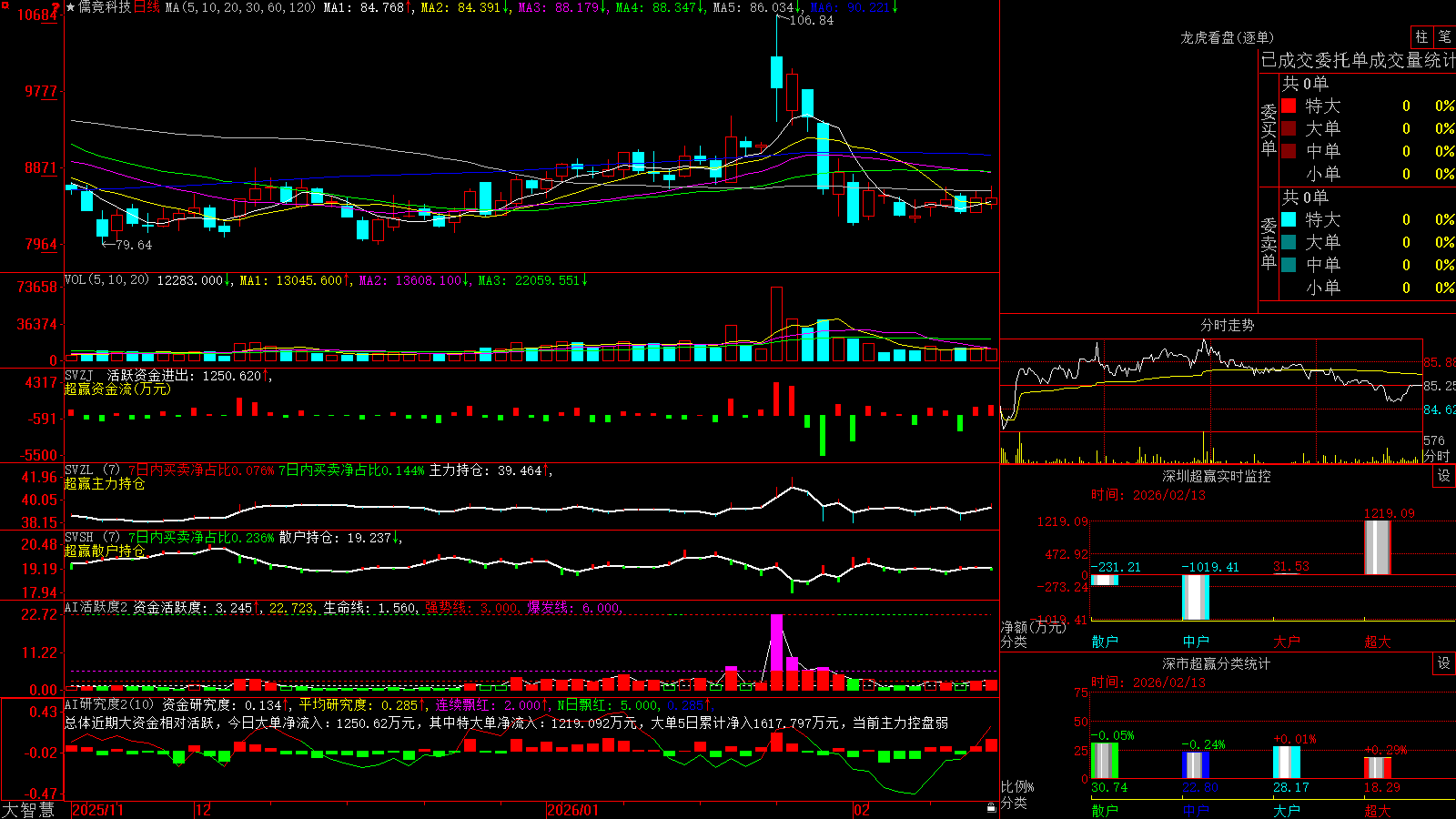The image size is (1456, 819).
Task: Click the AI活跃度2 indicator label
Action: [x=96, y=608]
